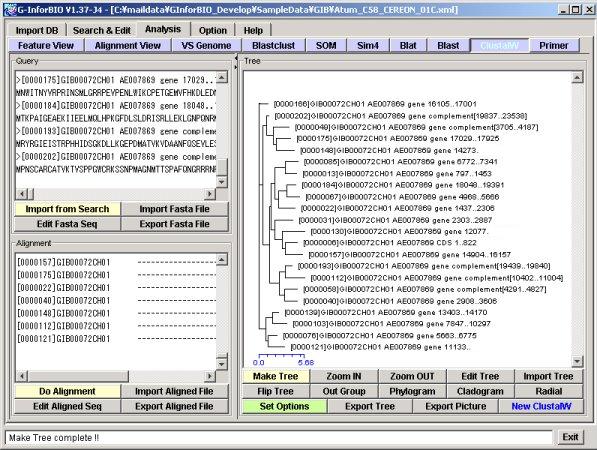Click the Set Options button

pyautogui.click(x=284, y=406)
